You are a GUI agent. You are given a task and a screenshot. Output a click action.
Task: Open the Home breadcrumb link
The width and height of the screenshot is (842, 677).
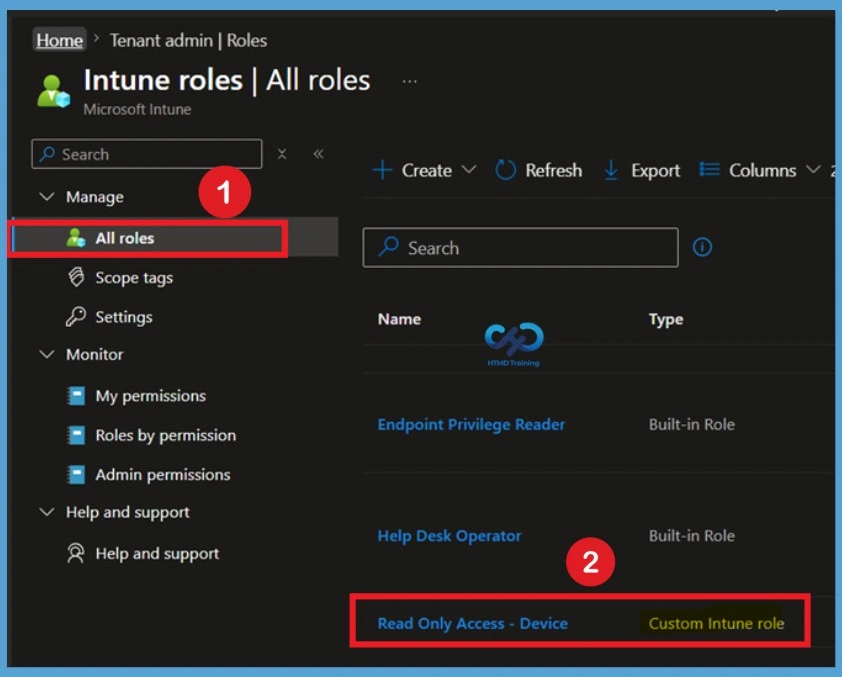click(59, 40)
